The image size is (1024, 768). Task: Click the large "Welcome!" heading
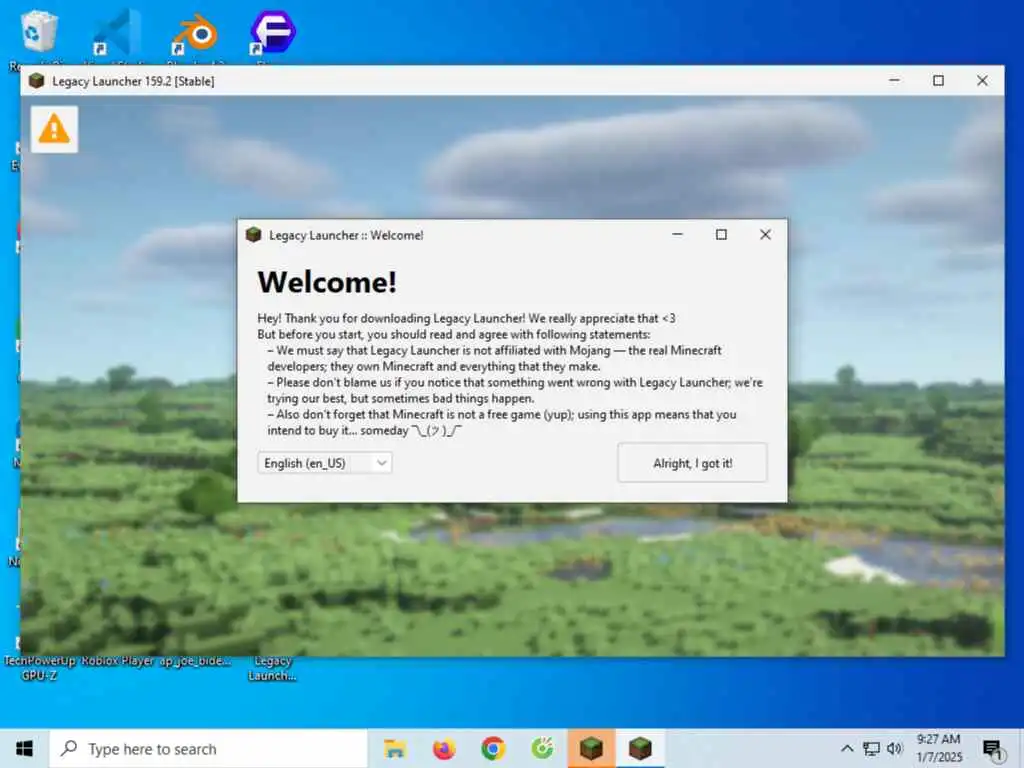click(x=327, y=282)
